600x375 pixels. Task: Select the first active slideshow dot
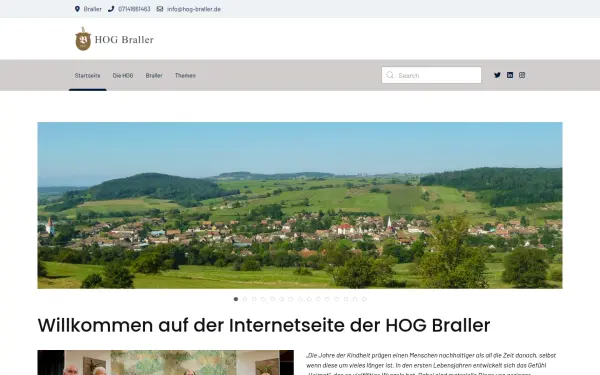pyautogui.click(x=236, y=299)
